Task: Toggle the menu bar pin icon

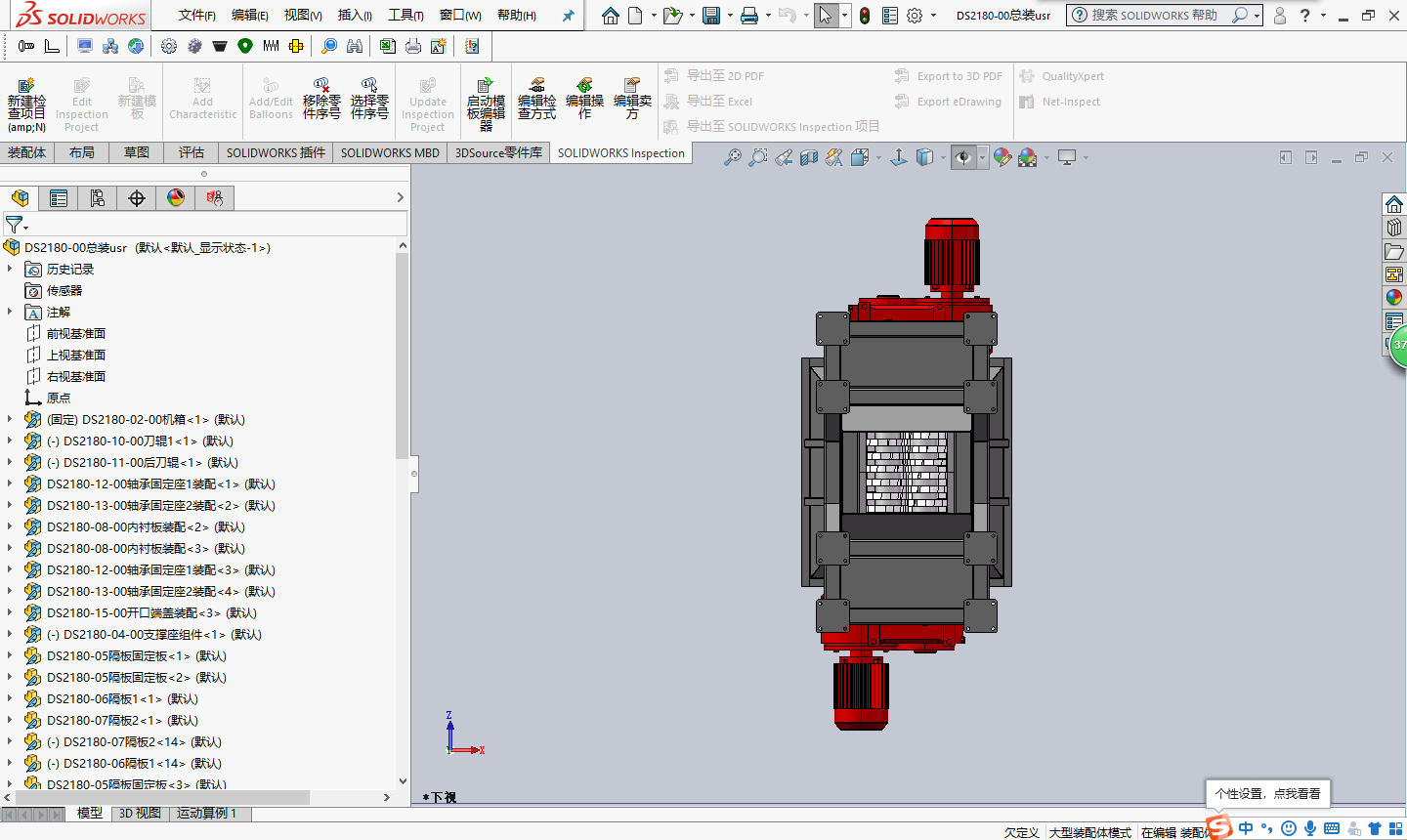Action: (569, 16)
